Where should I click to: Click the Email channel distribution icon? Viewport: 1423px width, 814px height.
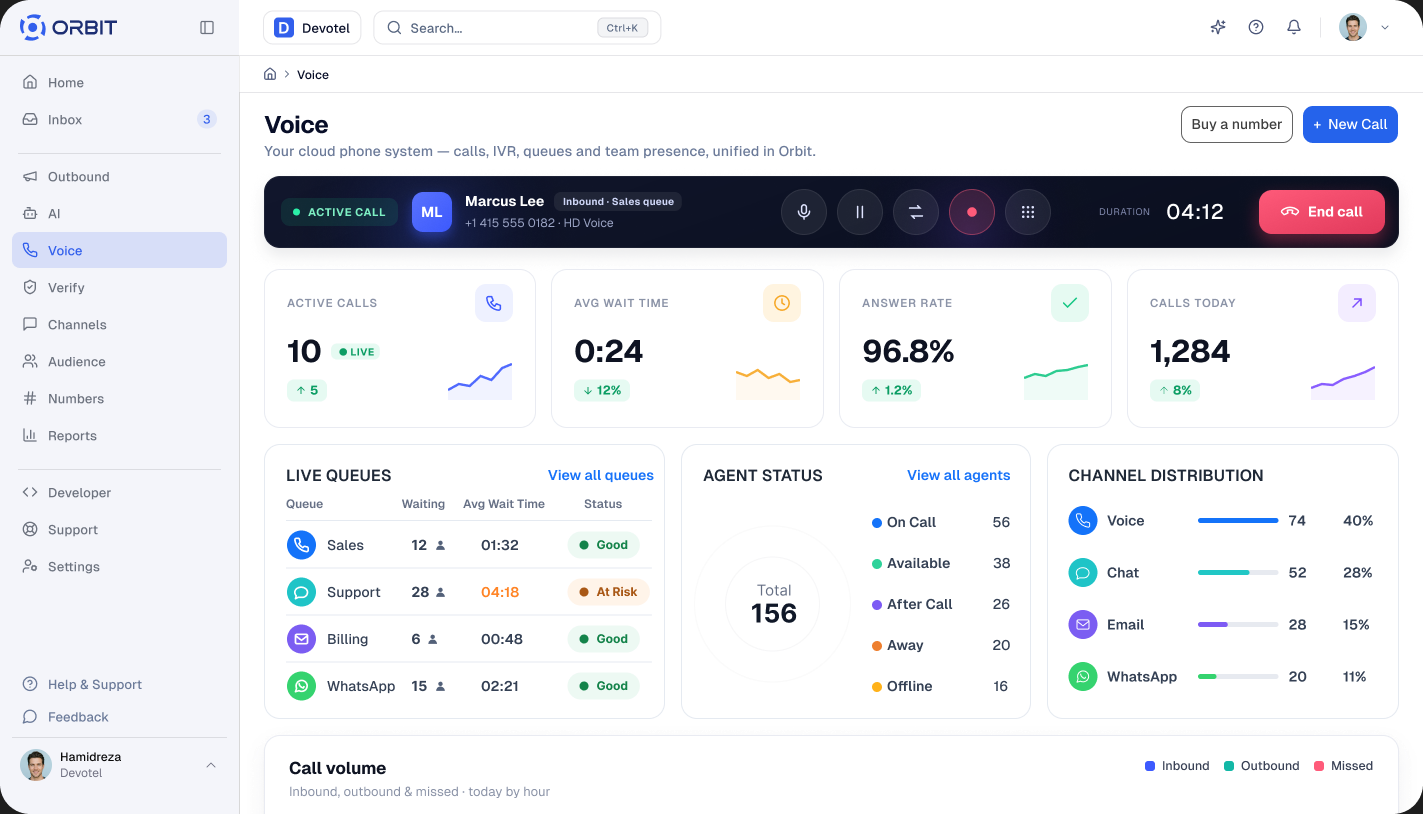coord(1083,625)
